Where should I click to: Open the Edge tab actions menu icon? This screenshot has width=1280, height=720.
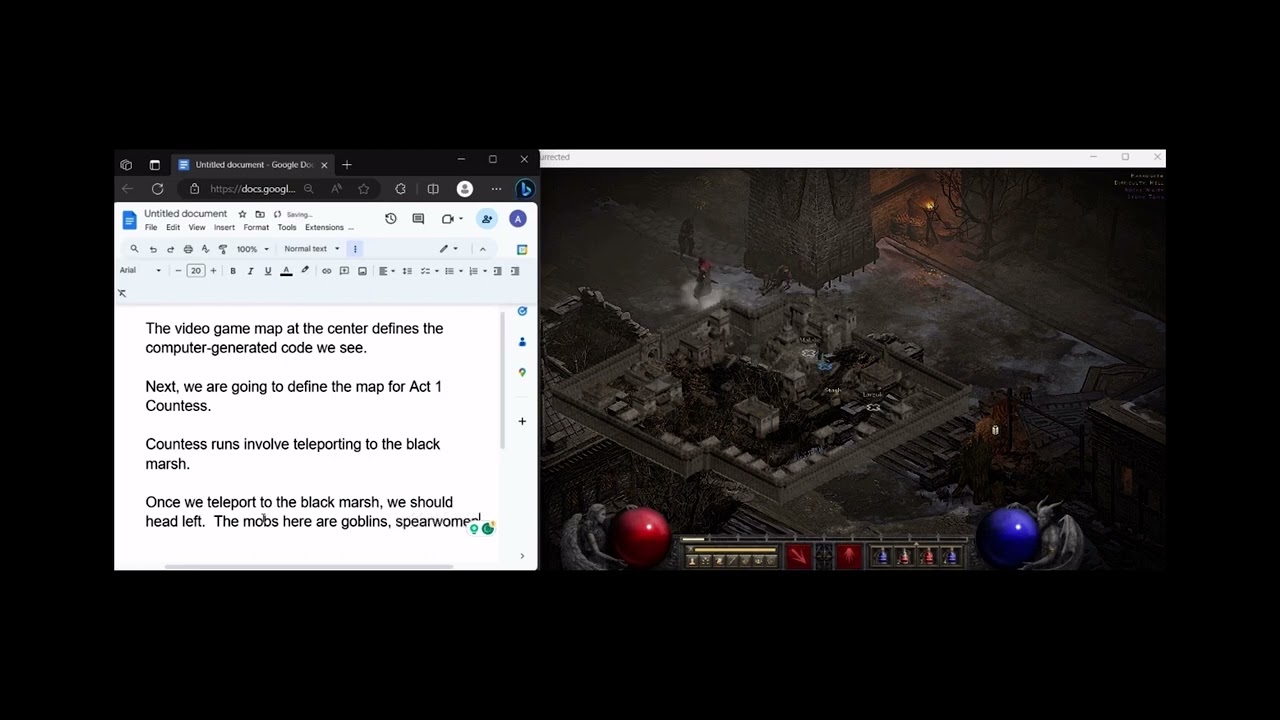154,164
